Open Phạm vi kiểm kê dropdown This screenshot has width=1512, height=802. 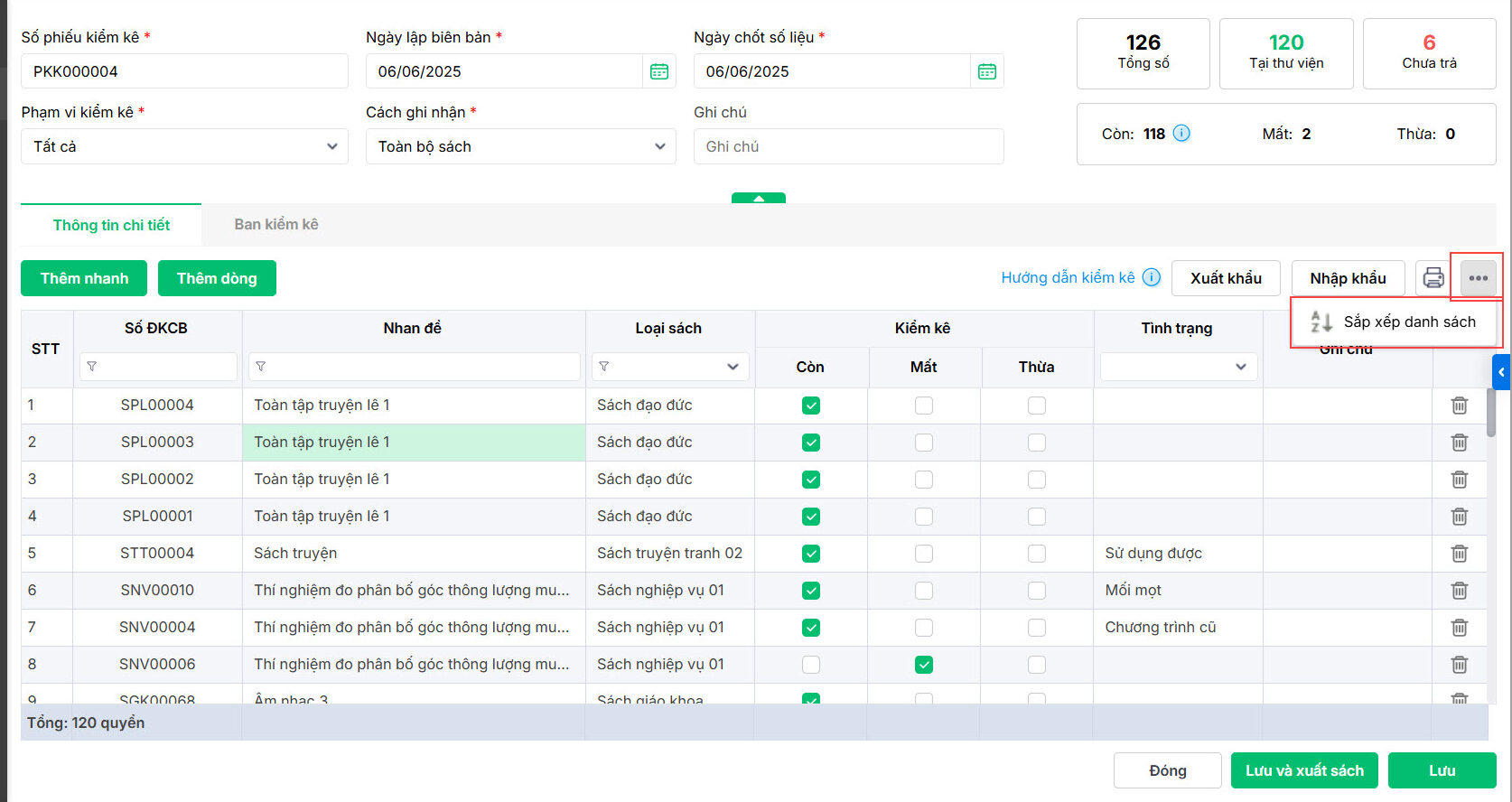[184, 146]
